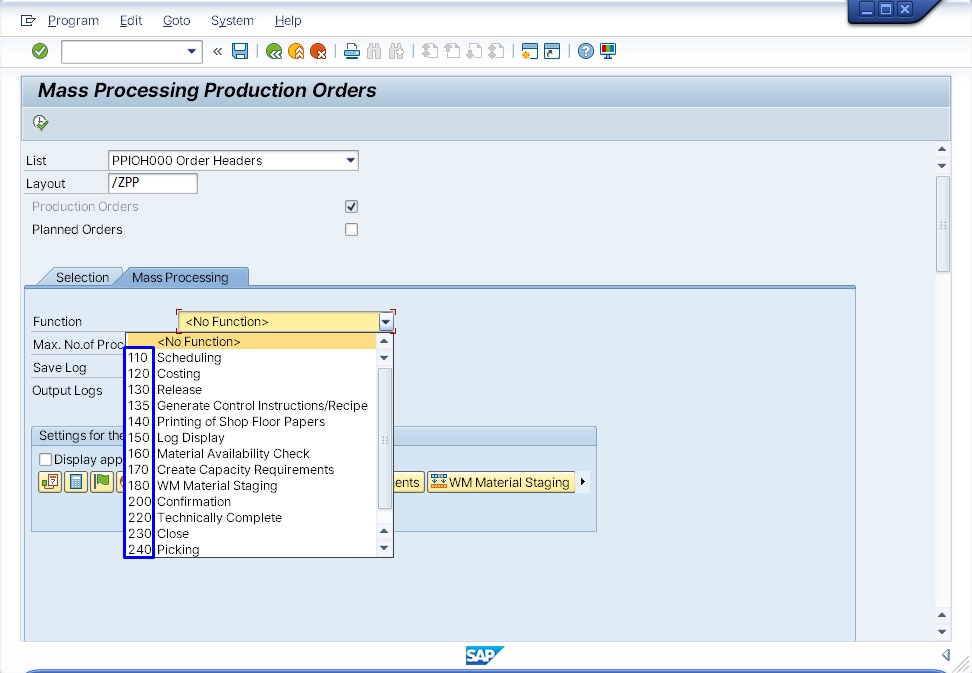Click the red Cancel icon
972x673 pixels.
[x=318, y=51]
